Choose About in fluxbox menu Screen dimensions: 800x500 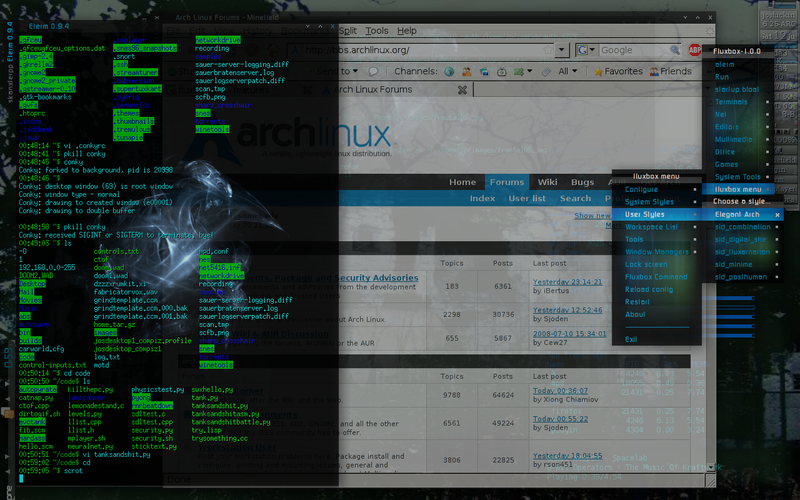[x=656, y=315]
